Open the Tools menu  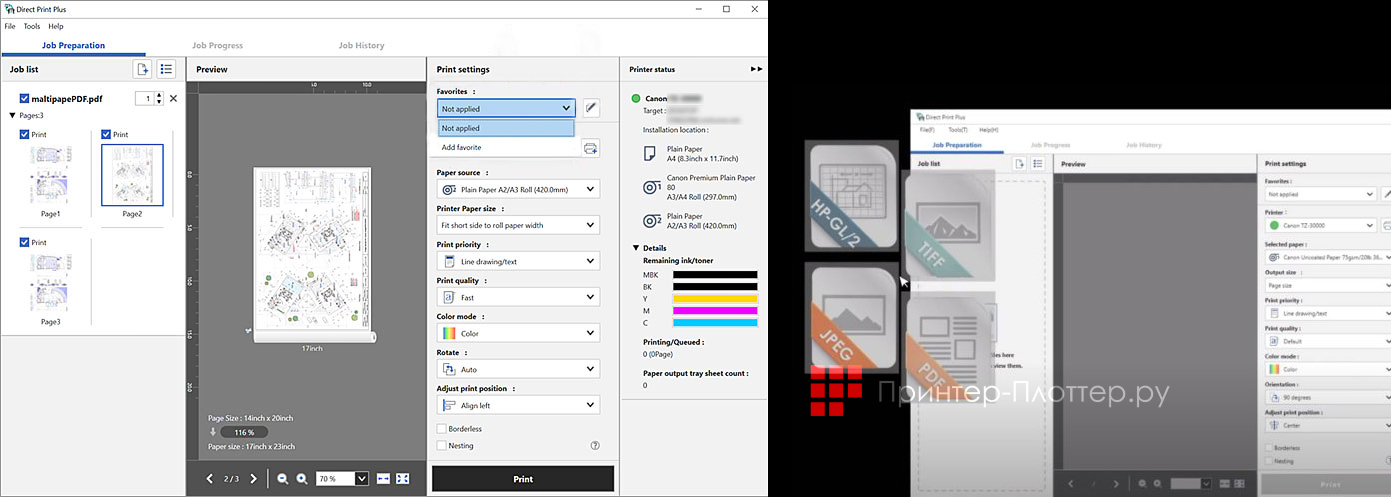coord(32,26)
